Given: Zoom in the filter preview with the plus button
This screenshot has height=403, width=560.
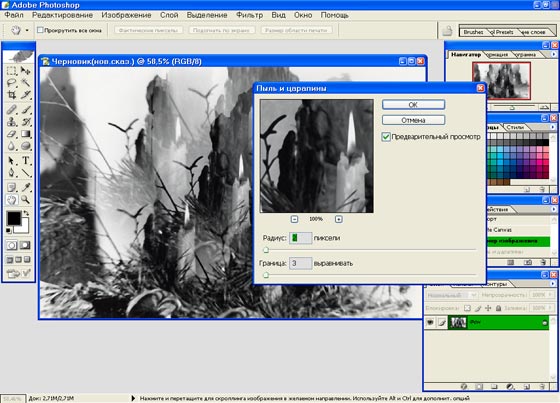Looking at the screenshot, I should [x=339, y=219].
